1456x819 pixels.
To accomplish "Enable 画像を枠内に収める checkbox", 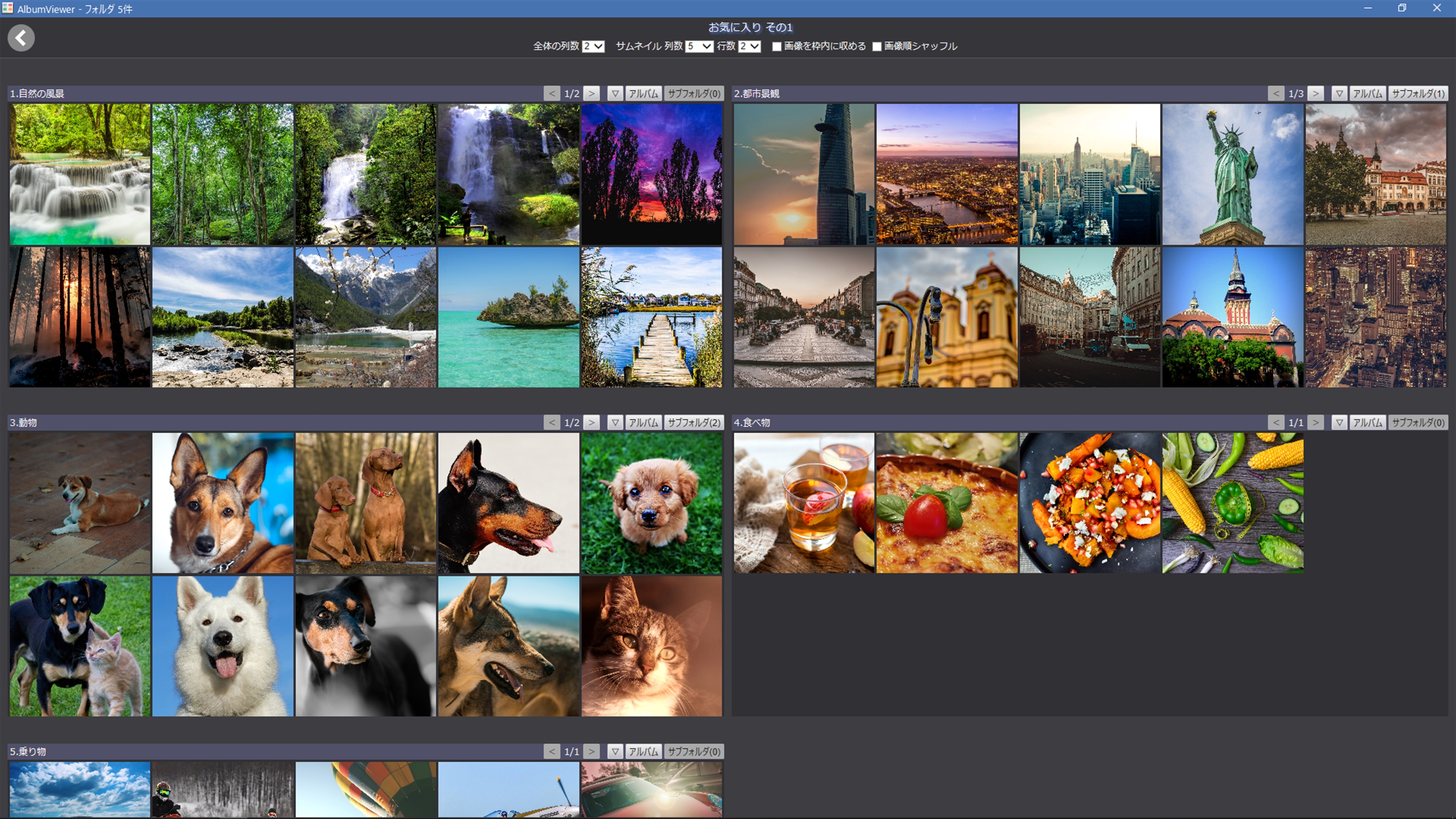I will (777, 47).
